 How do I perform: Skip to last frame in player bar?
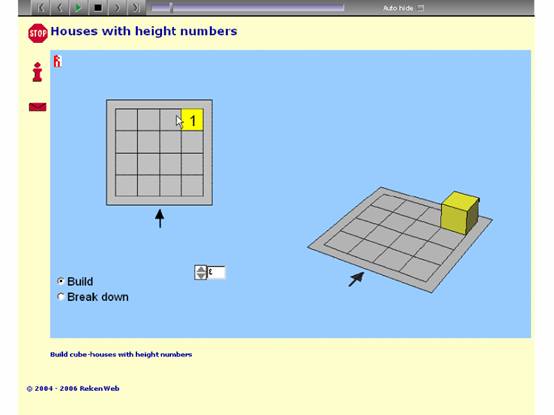[136, 8]
